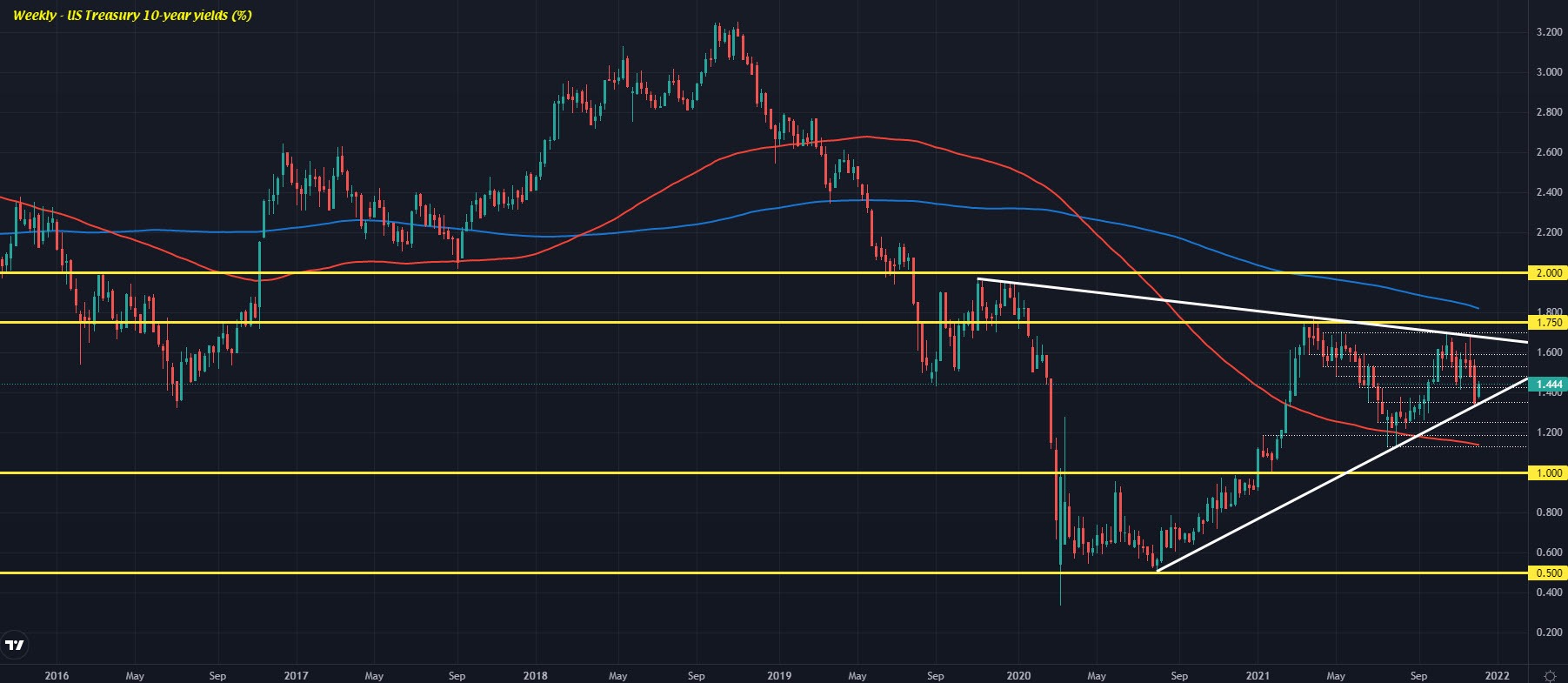
Task: Select the yellow 2.000 price label
Action: (1549, 272)
